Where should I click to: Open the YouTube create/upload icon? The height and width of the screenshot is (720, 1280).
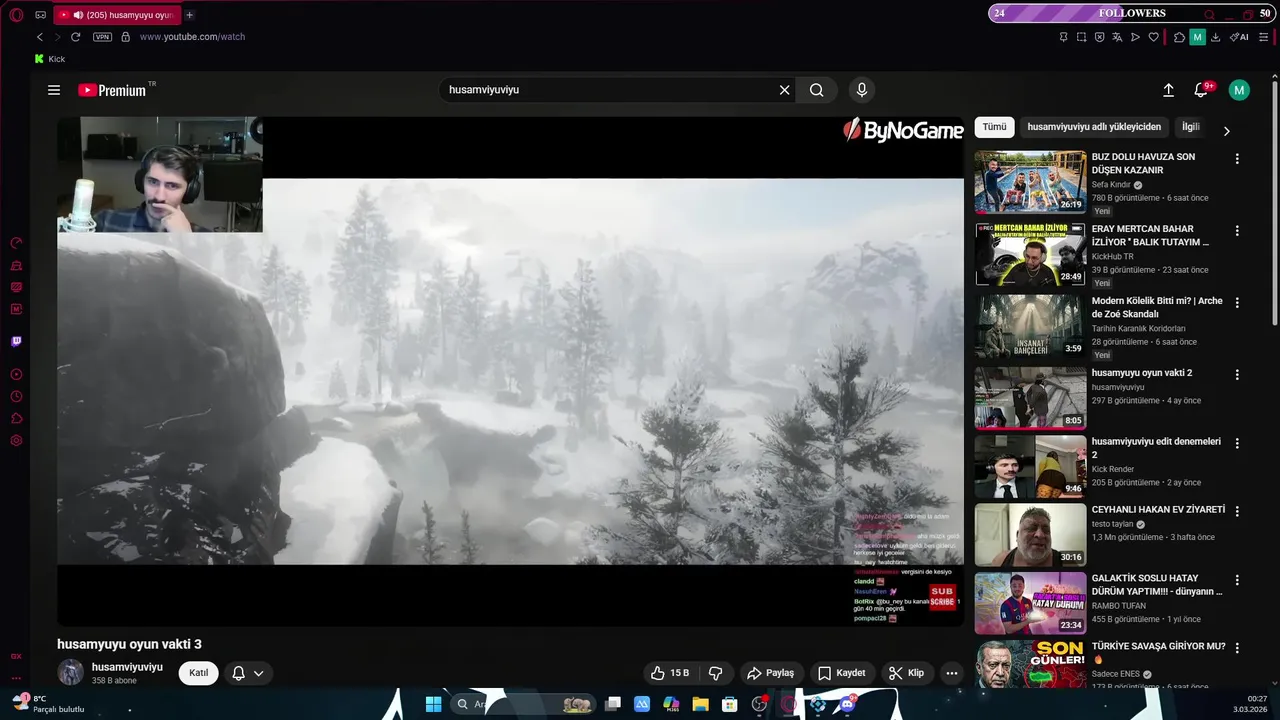1168,90
